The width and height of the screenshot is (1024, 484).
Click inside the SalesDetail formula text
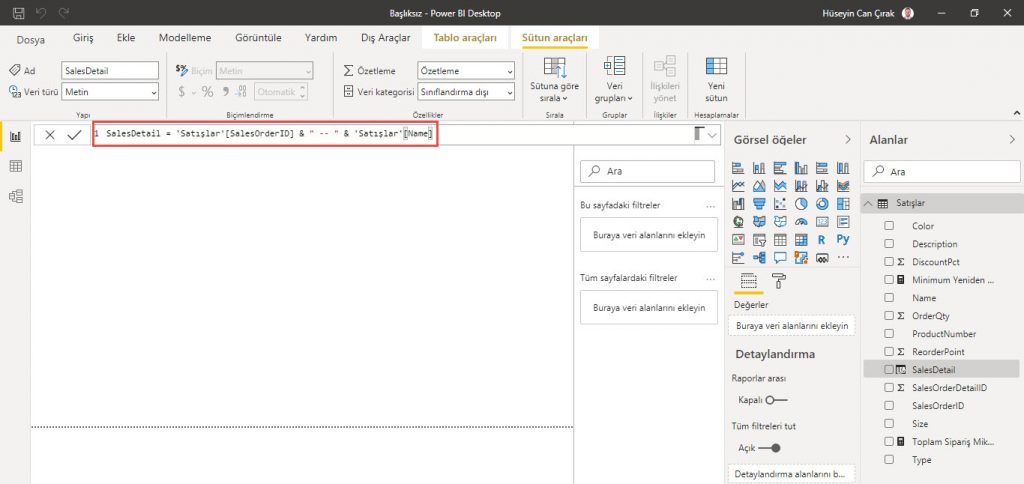[269, 135]
